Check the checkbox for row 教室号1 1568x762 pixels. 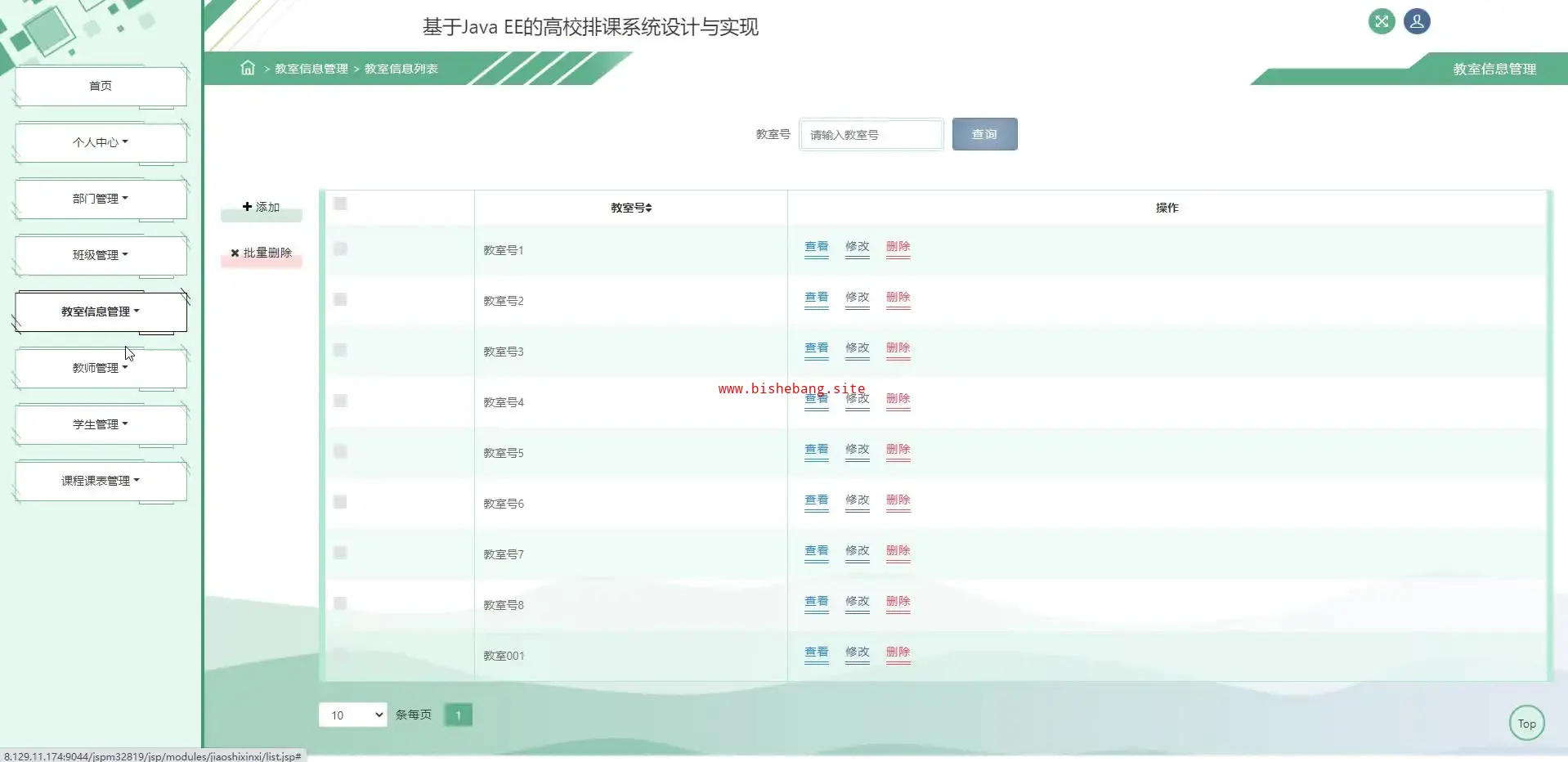coord(341,249)
